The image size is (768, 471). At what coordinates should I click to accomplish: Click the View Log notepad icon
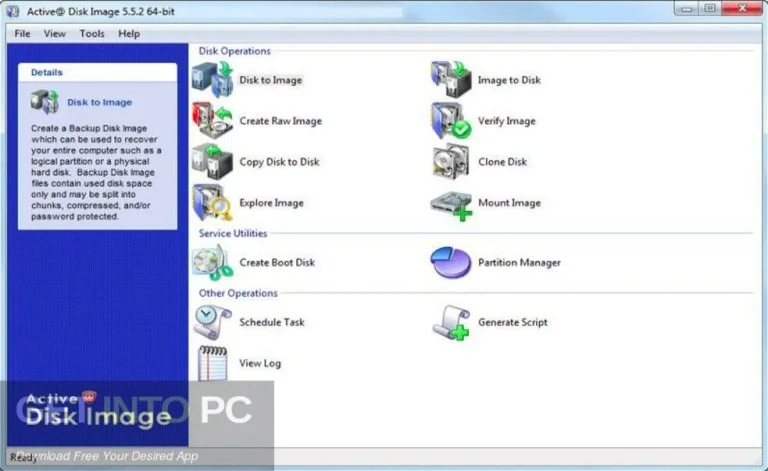pyautogui.click(x=213, y=363)
